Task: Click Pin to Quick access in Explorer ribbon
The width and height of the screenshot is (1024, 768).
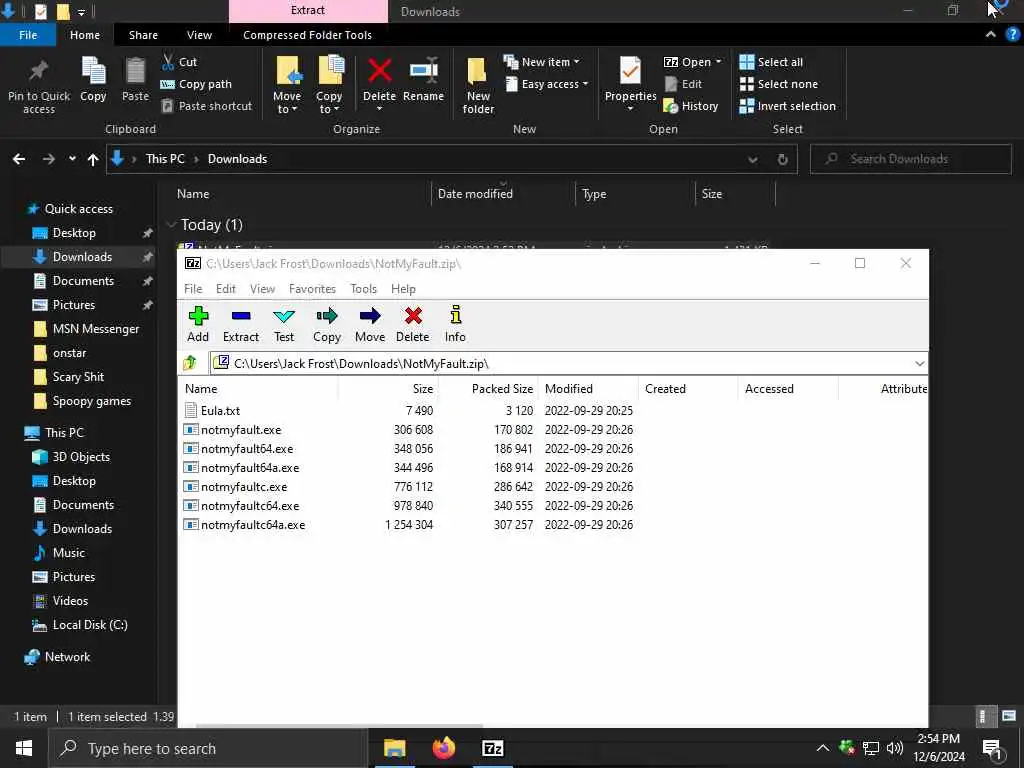Action: coord(39,87)
